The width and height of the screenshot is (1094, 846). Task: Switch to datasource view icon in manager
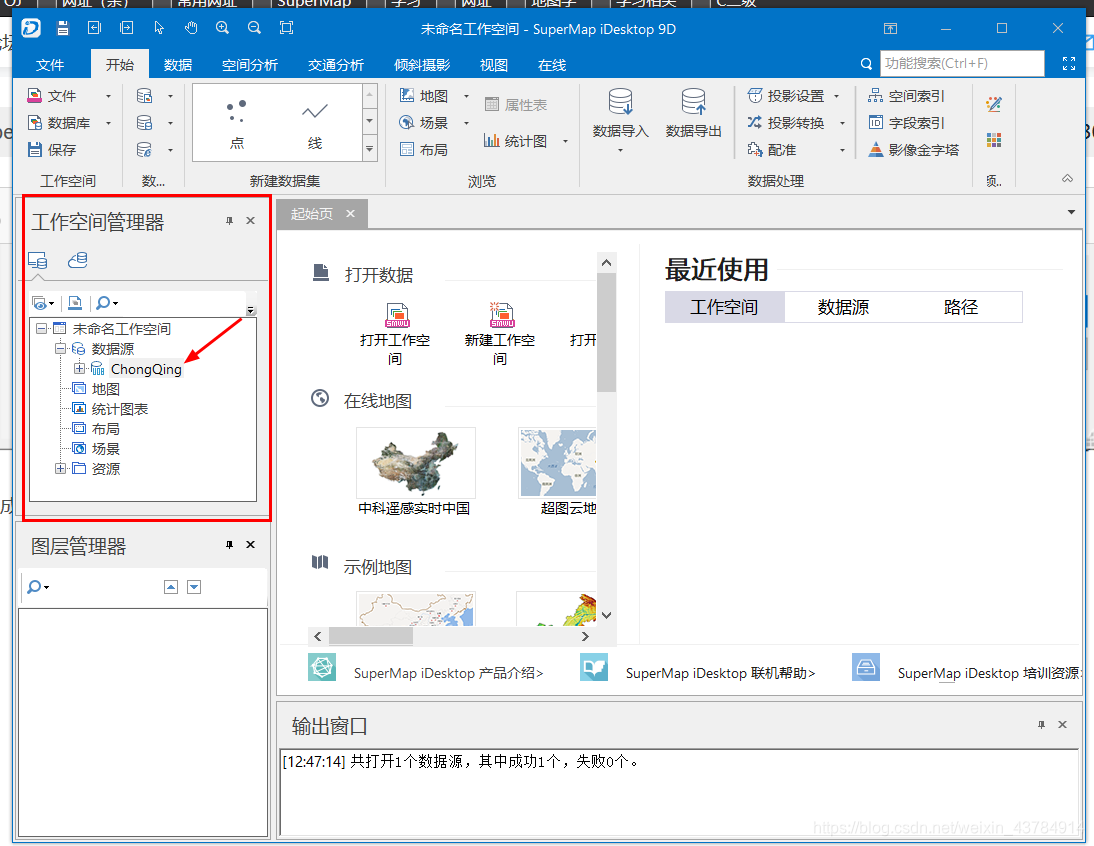pyautogui.click(x=77, y=260)
